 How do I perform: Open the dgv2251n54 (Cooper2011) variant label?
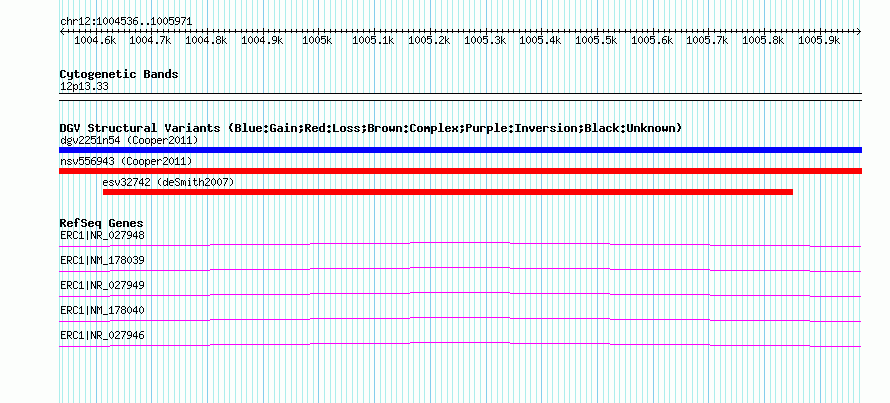coord(129,140)
